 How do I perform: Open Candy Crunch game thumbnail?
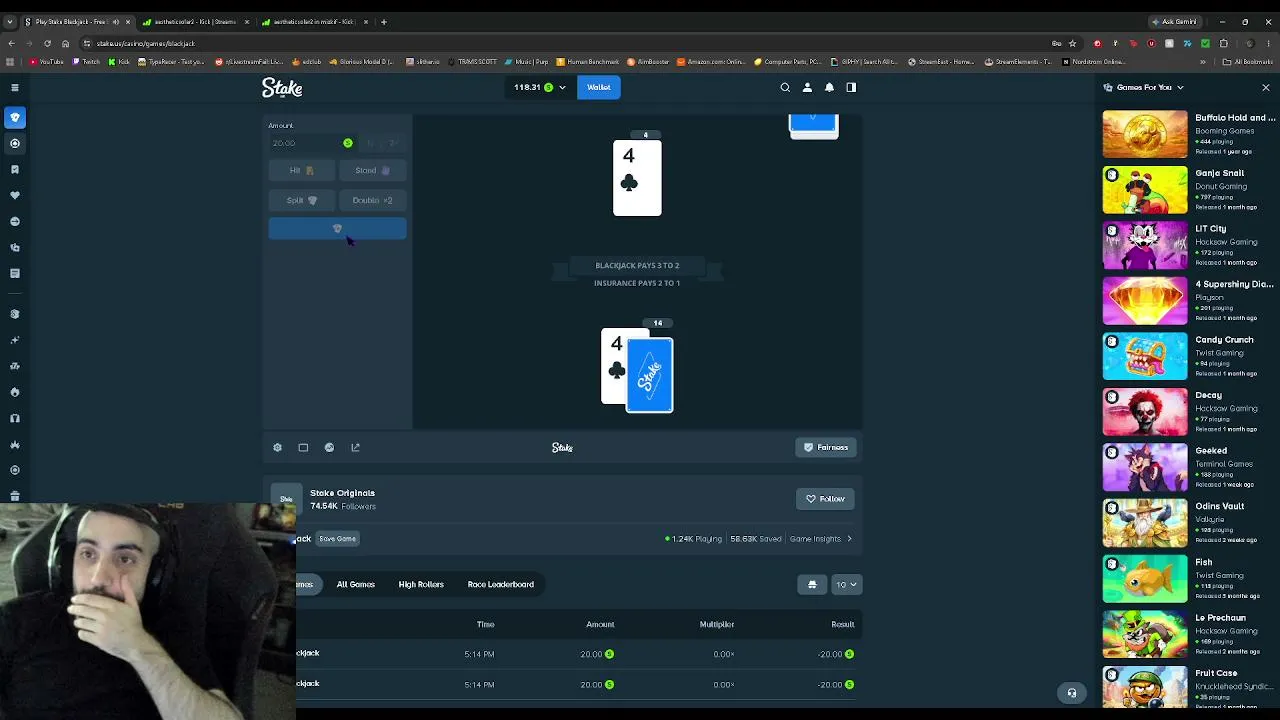pos(1145,357)
